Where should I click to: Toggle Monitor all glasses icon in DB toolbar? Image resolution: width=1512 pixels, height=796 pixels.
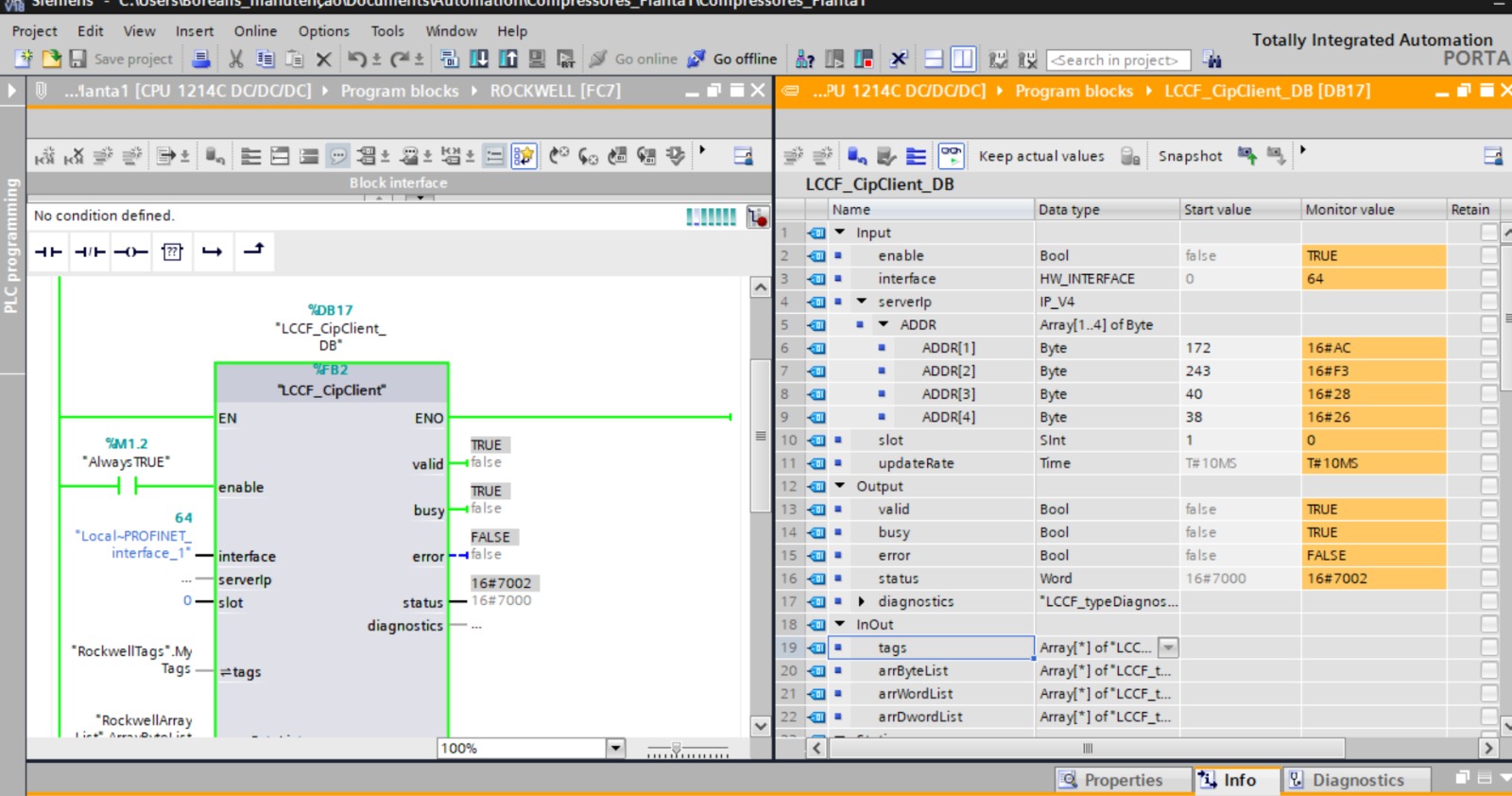952,156
